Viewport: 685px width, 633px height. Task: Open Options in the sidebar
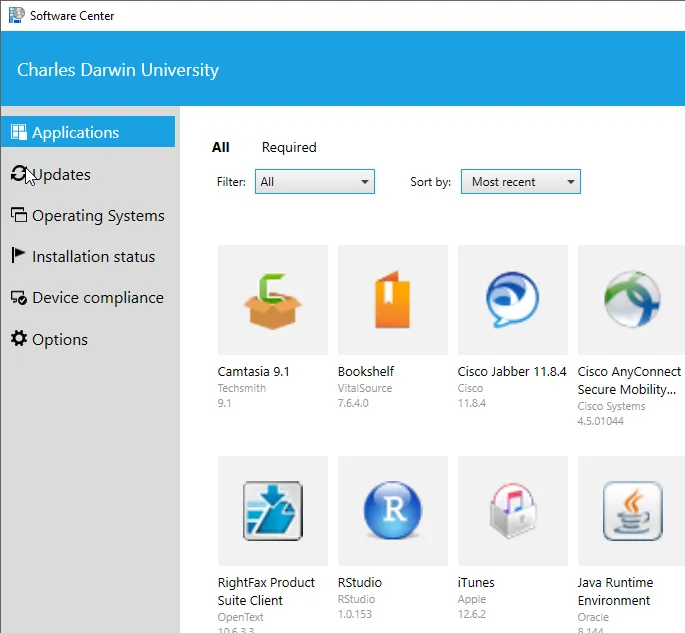(x=60, y=339)
